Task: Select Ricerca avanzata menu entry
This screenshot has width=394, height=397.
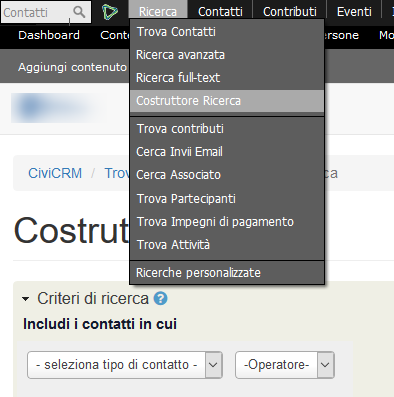Action: (227, 55)
